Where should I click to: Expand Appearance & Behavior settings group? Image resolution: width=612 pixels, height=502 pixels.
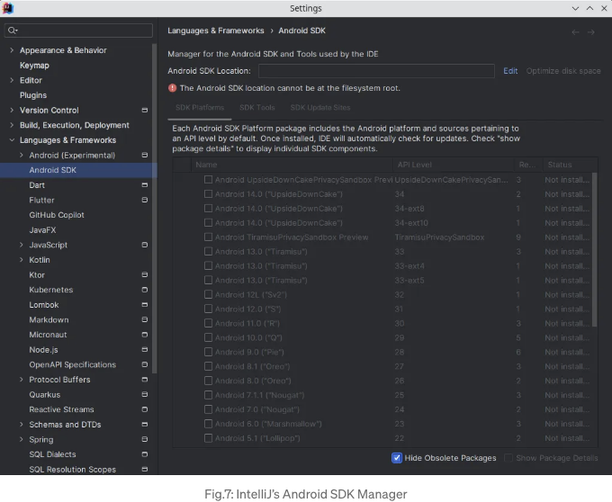coord(12,50)
